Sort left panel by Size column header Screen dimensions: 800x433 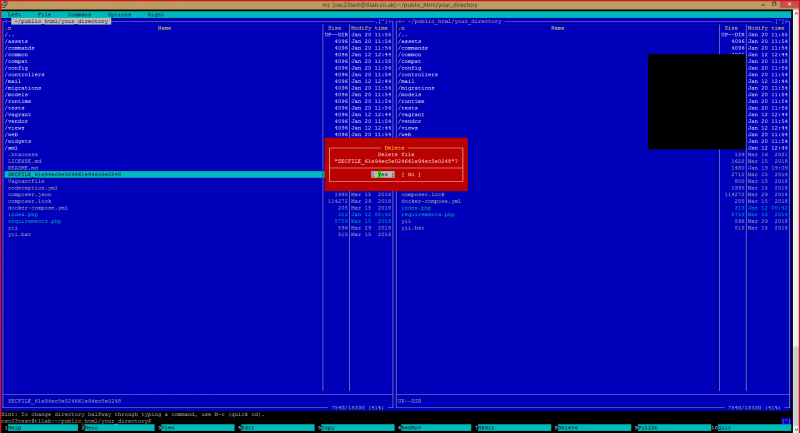pyautogui.click(x=335, y=28)
